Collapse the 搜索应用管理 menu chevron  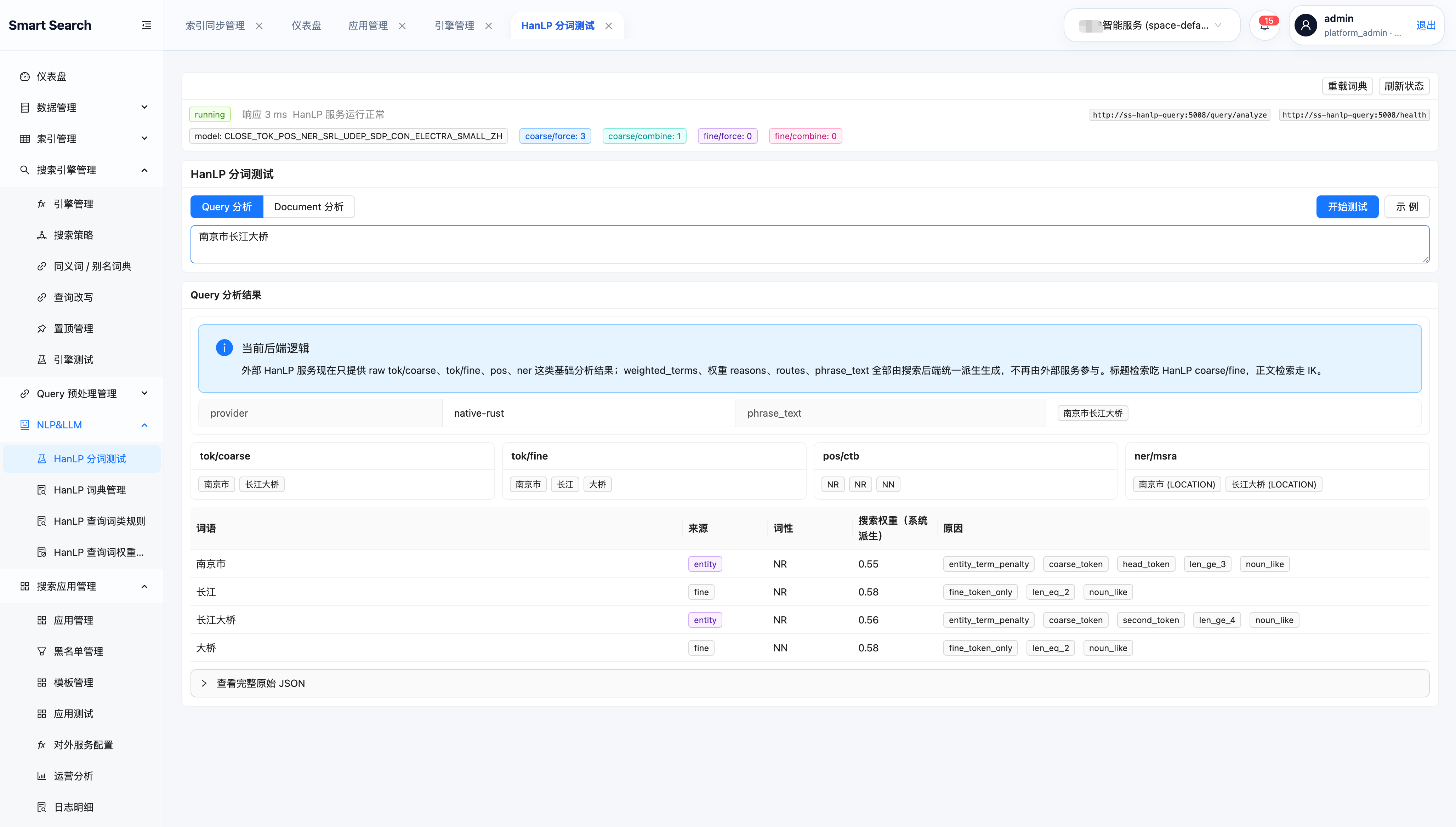tap(144, 586)
